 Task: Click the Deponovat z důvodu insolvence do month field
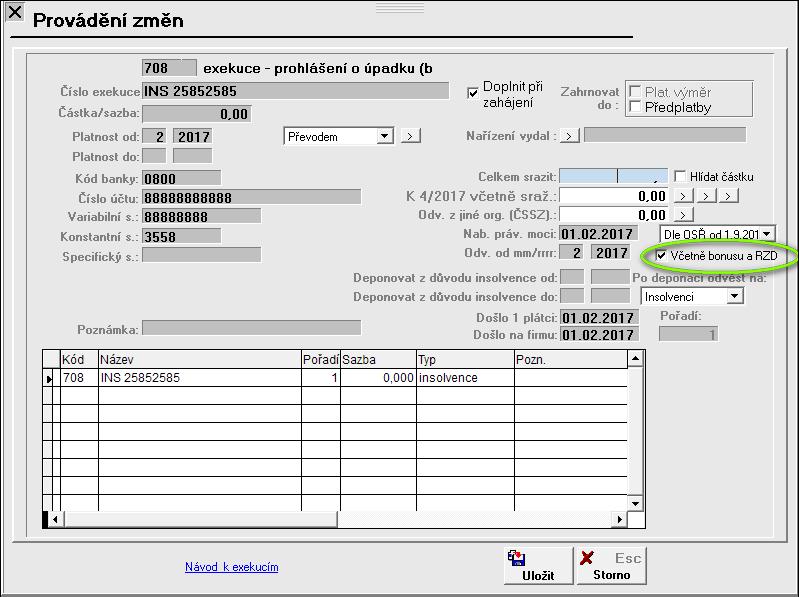pyautogui.click(x=572, y=295)
